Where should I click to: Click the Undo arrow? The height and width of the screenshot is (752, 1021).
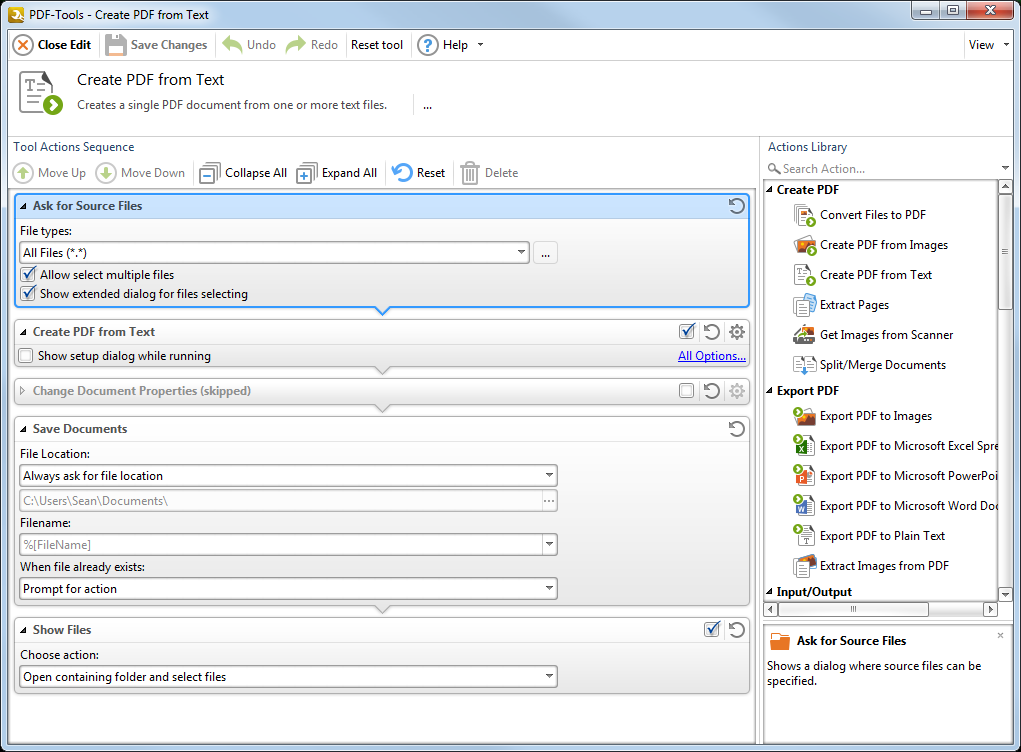tap(232, 44)
